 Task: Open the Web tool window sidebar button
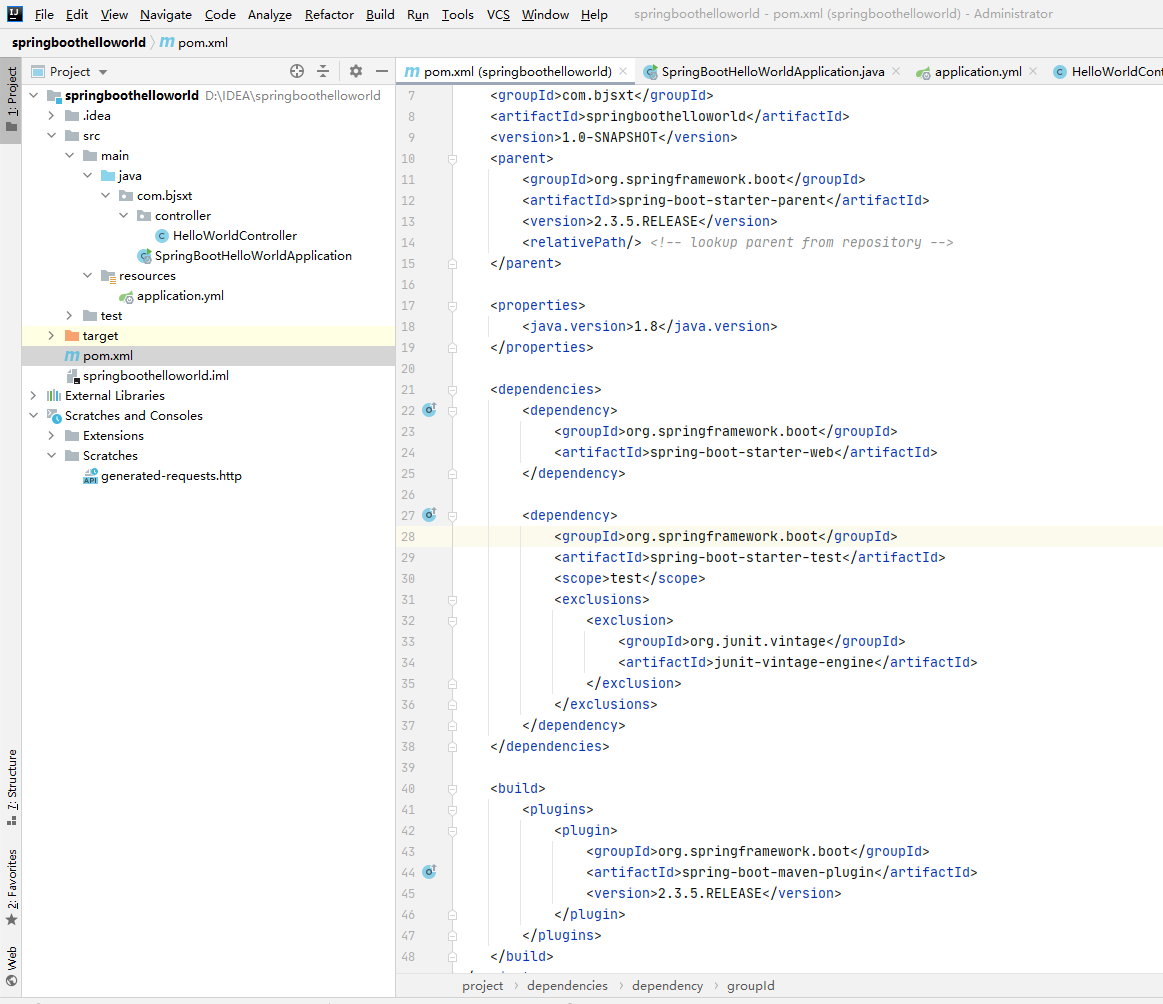point(11,966)
